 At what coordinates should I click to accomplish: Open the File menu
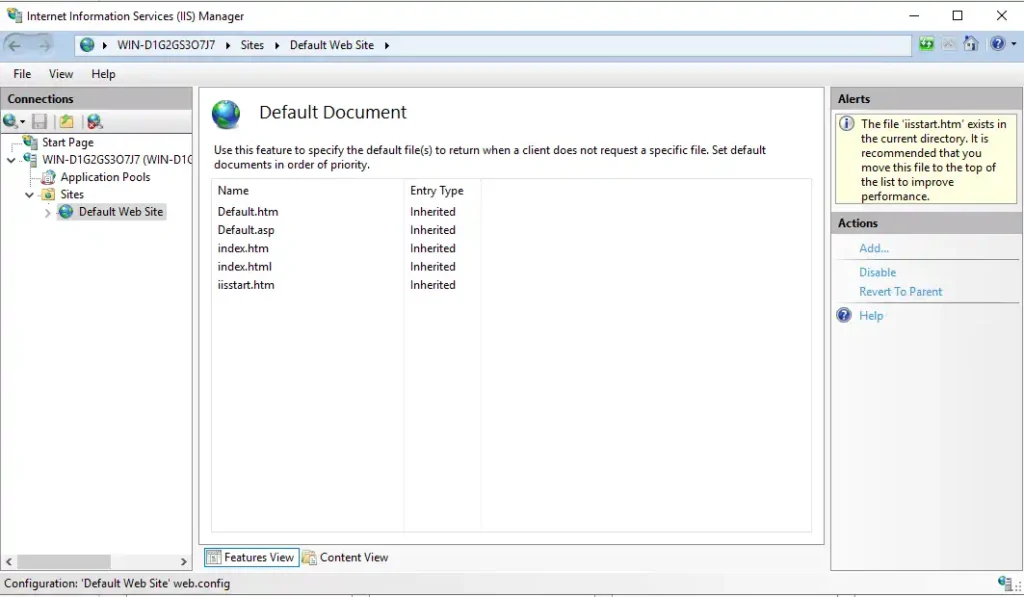tap(22, 74)
